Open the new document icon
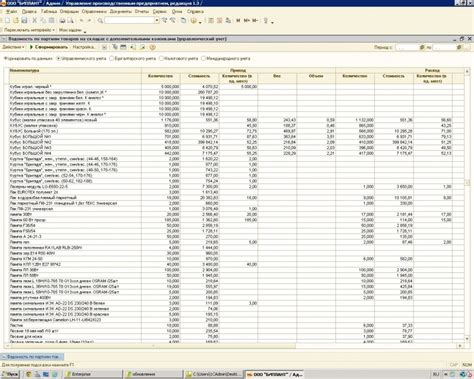474x379 pixels. (x=7, y=21)
